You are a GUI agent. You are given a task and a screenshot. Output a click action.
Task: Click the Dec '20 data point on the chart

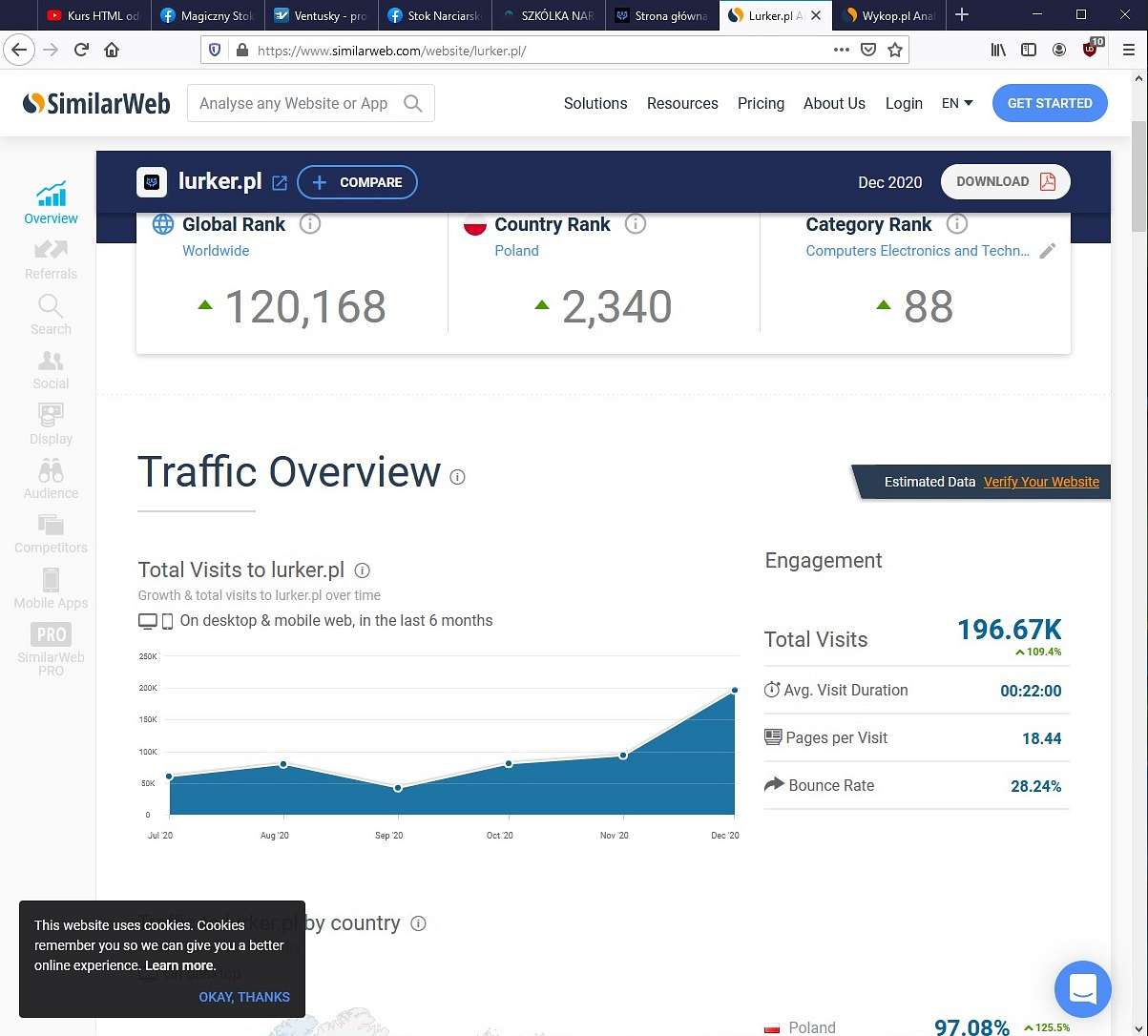click(735, 690)
